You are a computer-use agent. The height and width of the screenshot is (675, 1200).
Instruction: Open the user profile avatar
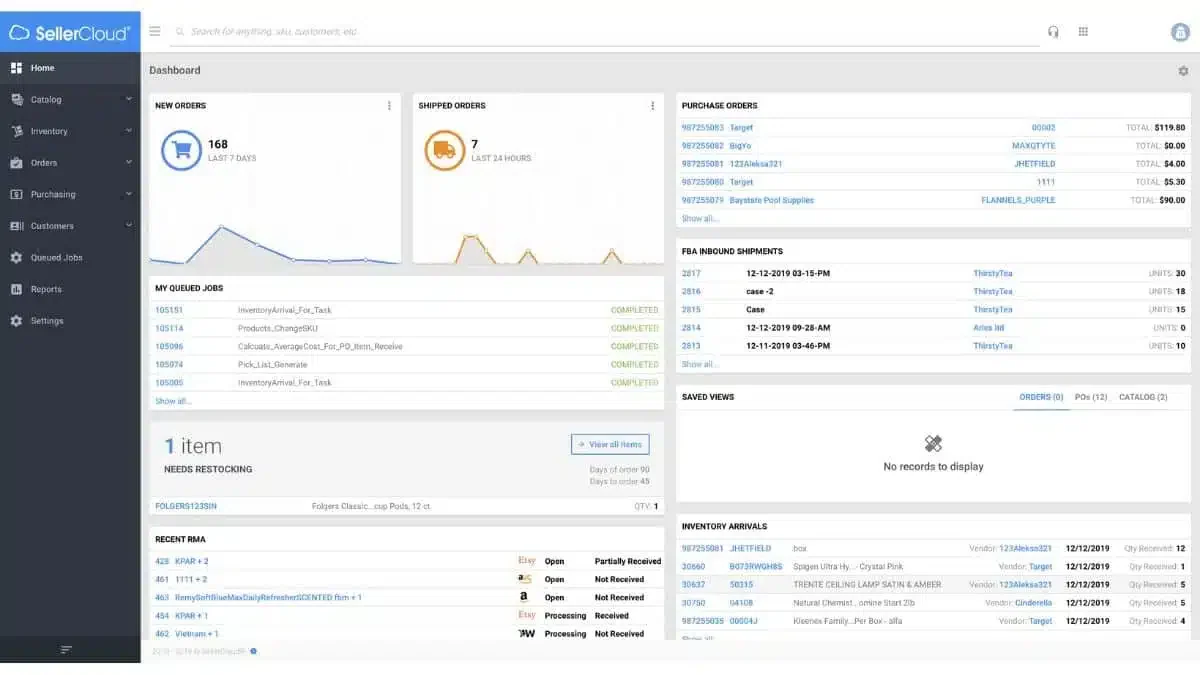coord(1180,32)
